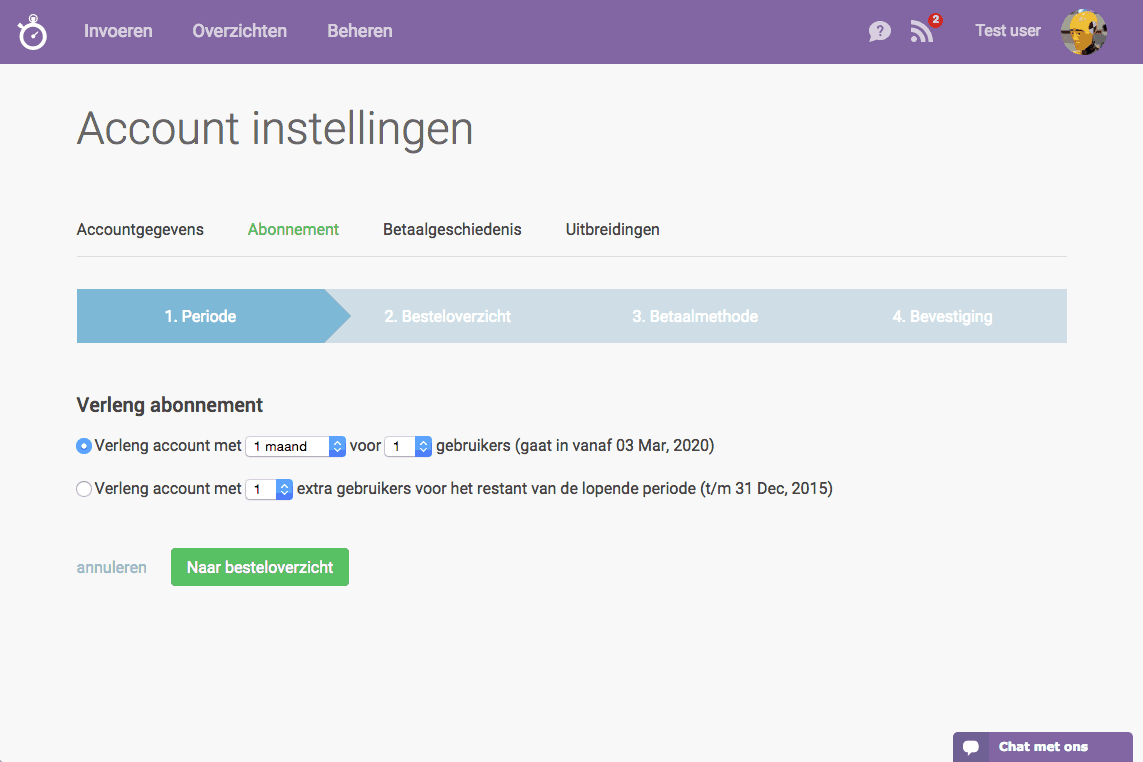Open the Beheren menu
This screenshot has height=762, width=1143.
[x=360, y=31]
